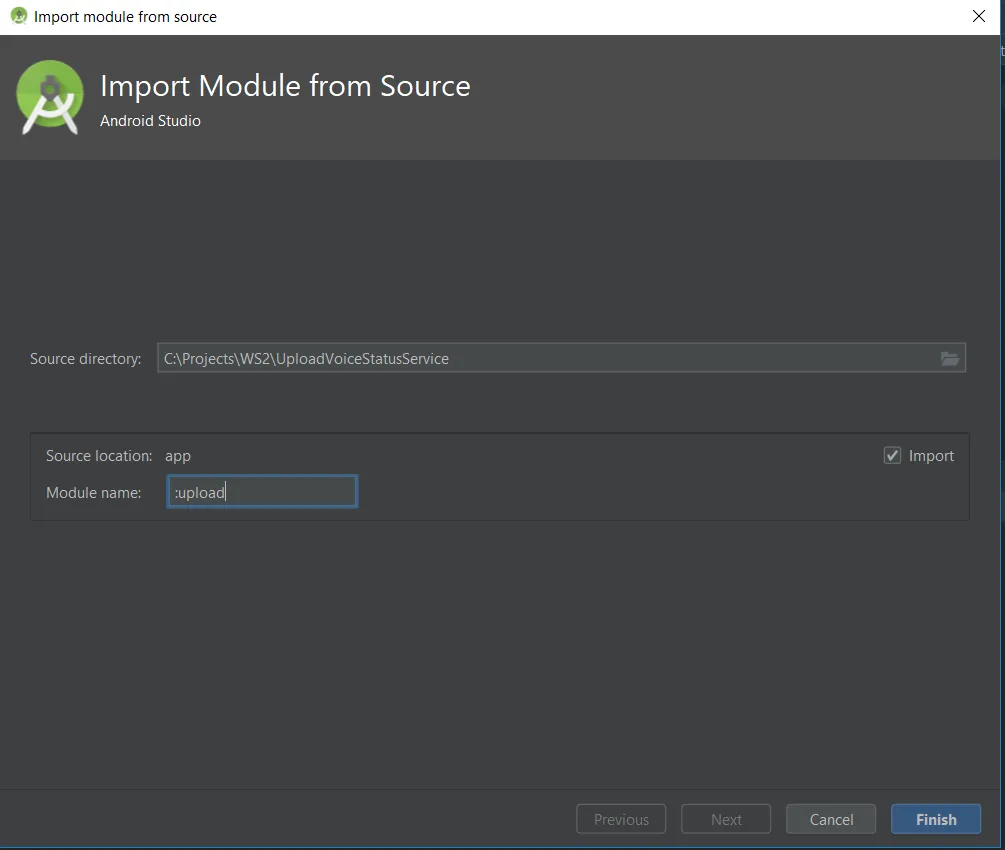Cancel the module import
Image resolution: width=1005 pixels, height=850 pixels.
pyautogui.click(x=831, y=819)
